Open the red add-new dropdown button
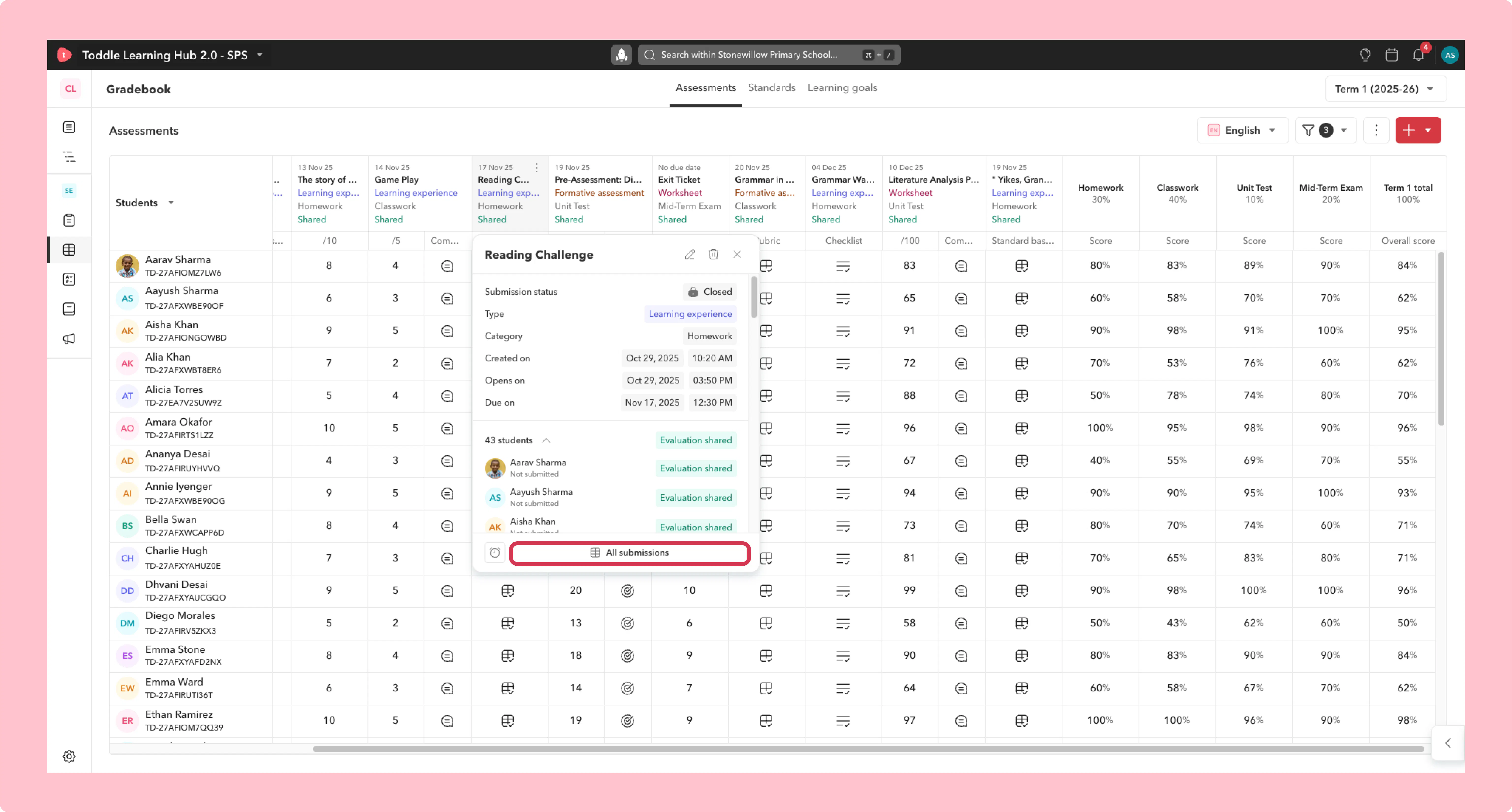The height and width of the screenshot is (812, 1512). (x=1418, y=130)
